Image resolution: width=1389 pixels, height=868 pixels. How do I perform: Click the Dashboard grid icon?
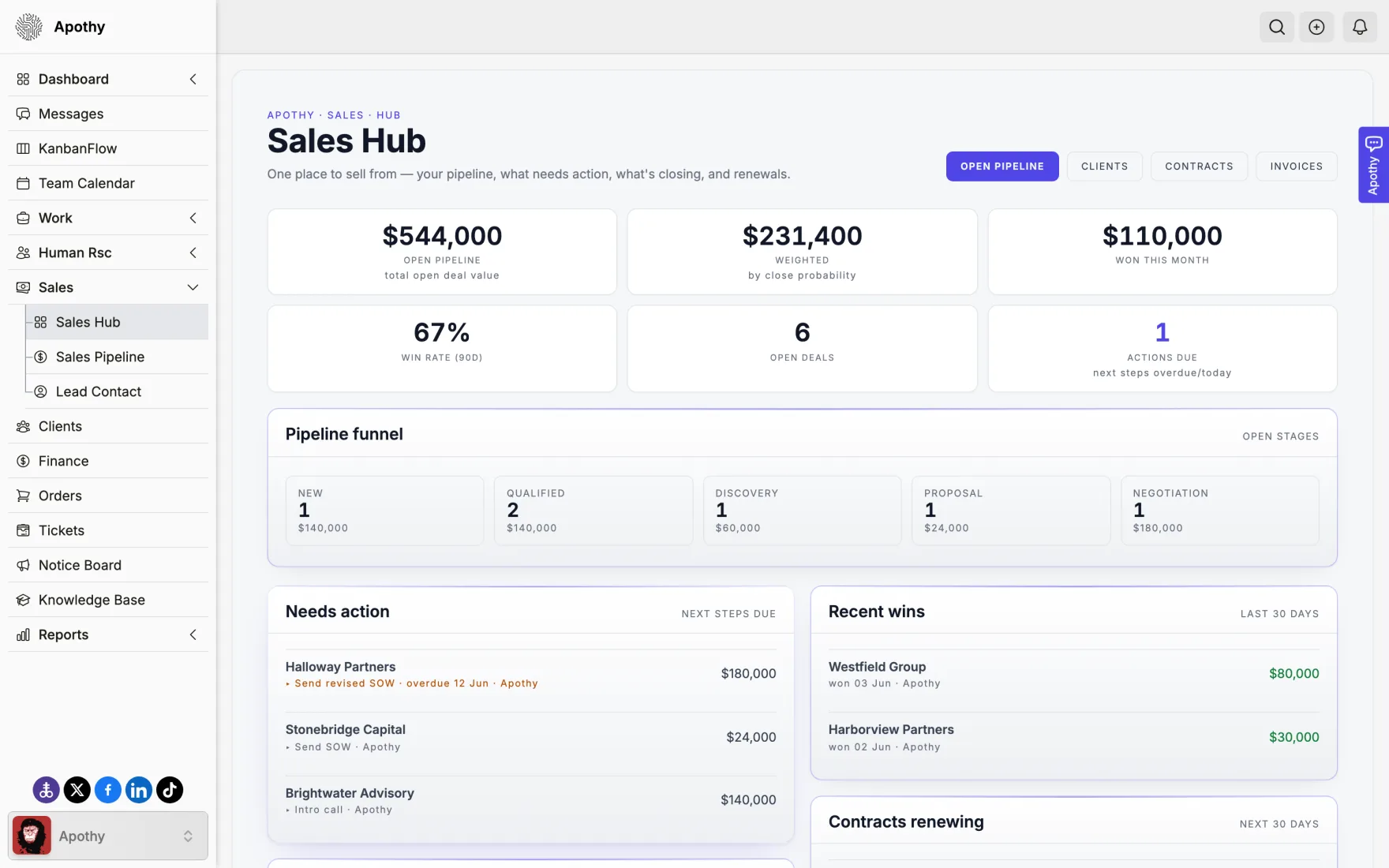pos(23,79)
